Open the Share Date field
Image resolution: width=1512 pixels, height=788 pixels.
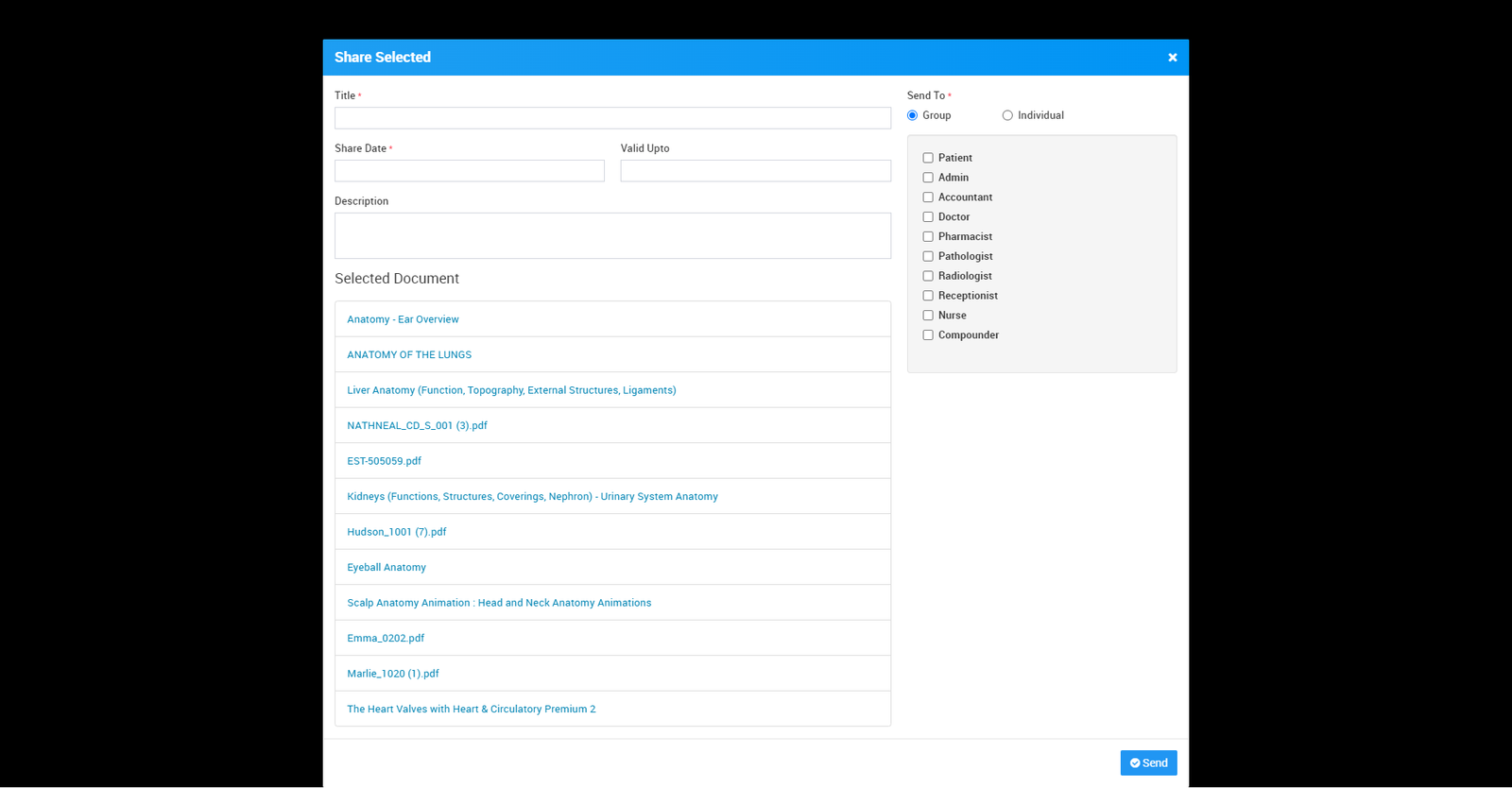pyautogui.click(x=469, y=171)
